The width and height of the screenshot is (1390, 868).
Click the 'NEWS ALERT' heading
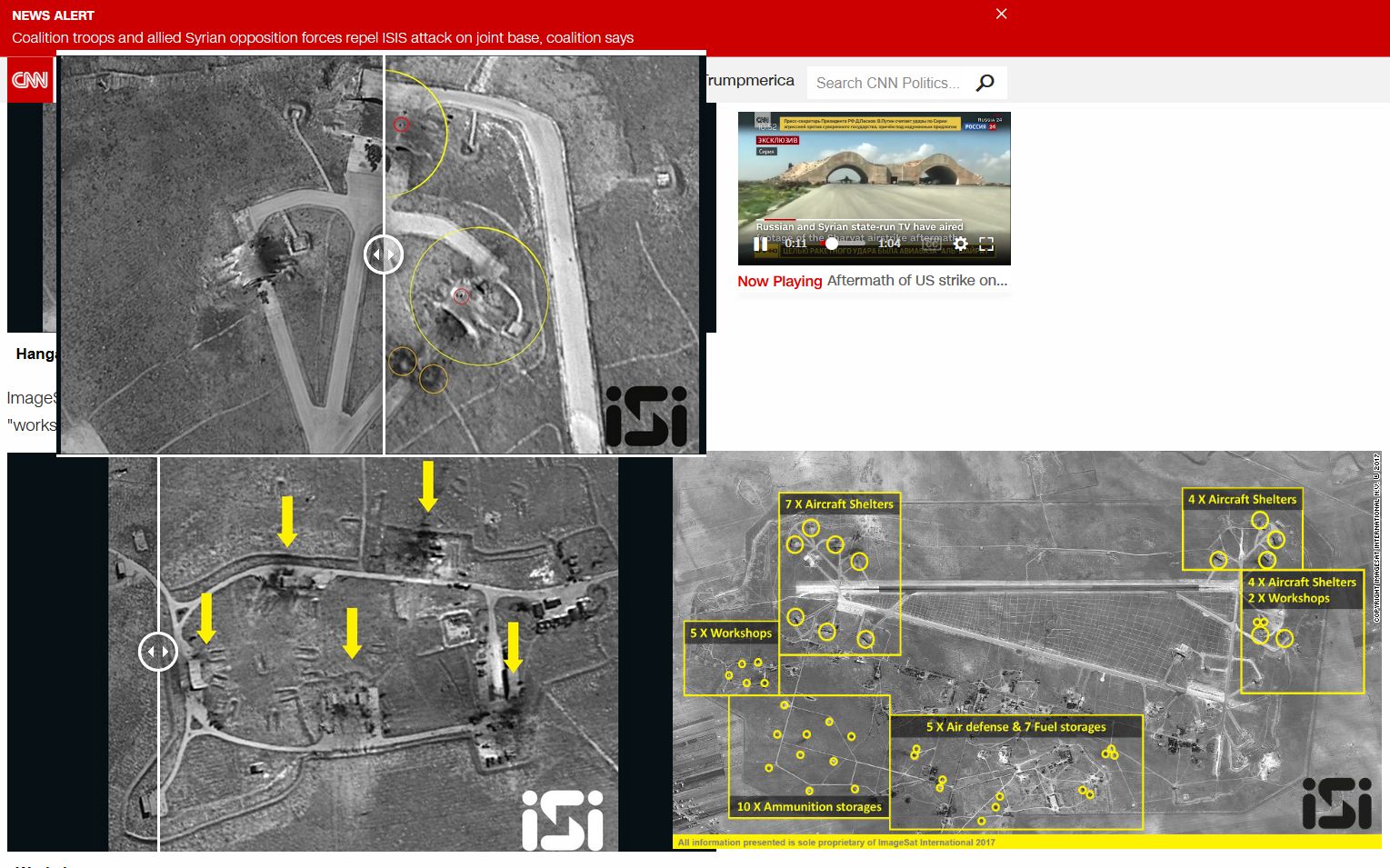[53, 15]
